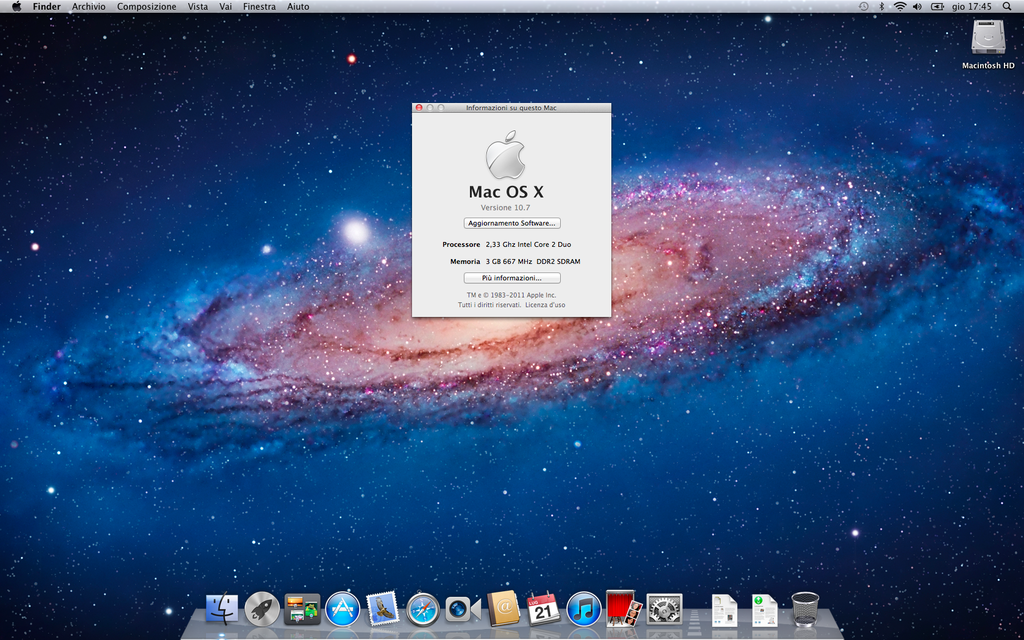1024x640 pixels.
Task: Open Launchpad from the Dock
Action: pyautogui.click(x=262, y=609)
